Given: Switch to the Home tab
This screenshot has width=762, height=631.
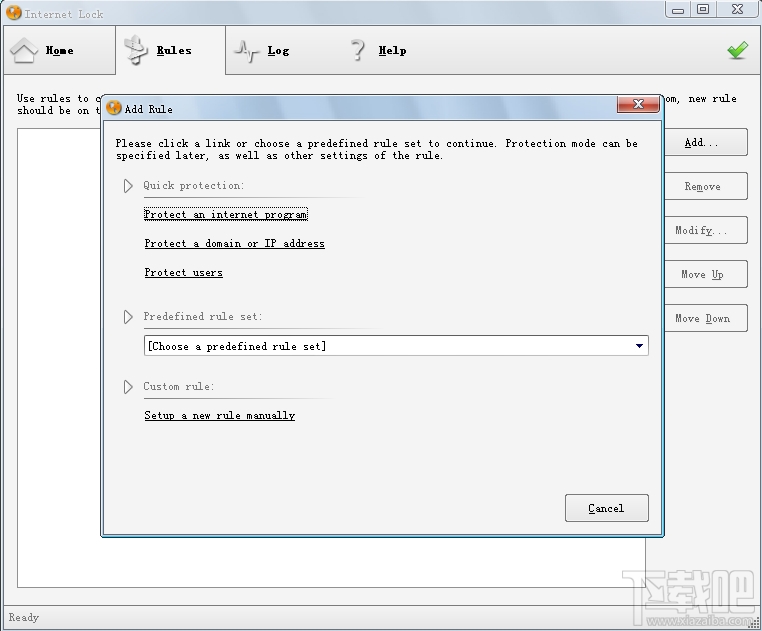Looking at the screenshot, I should click(x=60, y=50).
